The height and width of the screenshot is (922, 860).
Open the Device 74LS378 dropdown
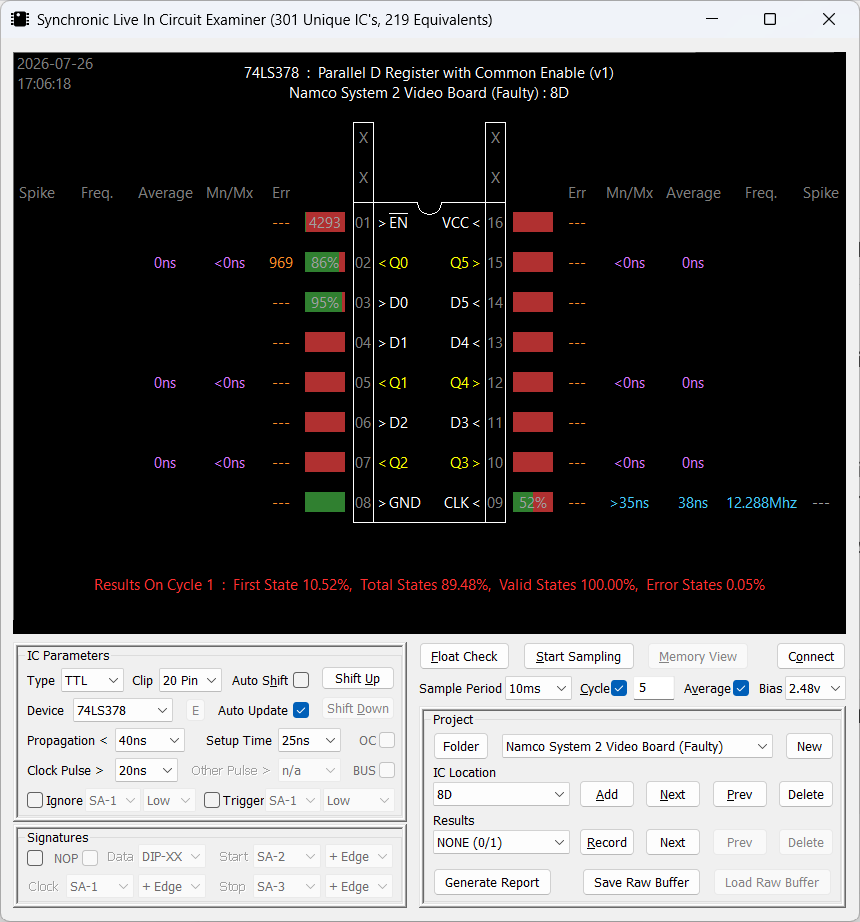(122, 710)
